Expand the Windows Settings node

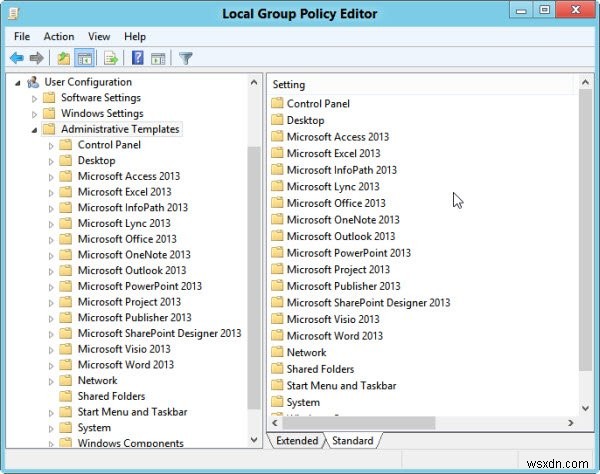(34, 114)
